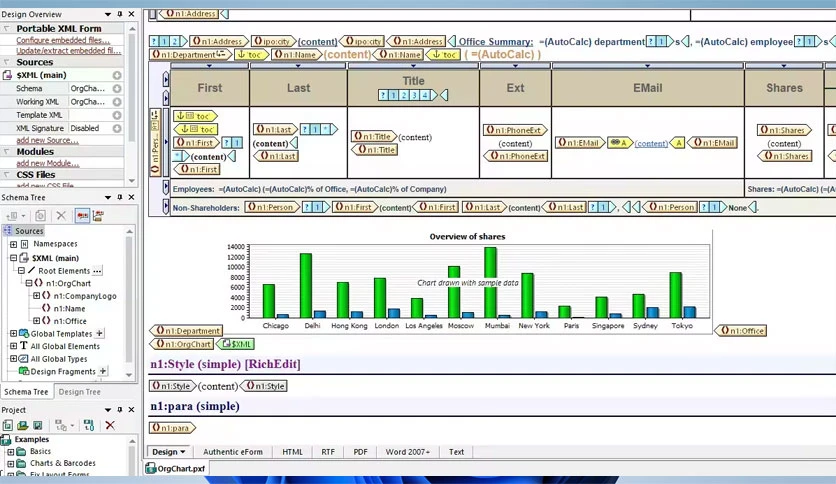Collapse the Portable XML Form section
This screenshot has width=836, height=484.
(6, 29)
